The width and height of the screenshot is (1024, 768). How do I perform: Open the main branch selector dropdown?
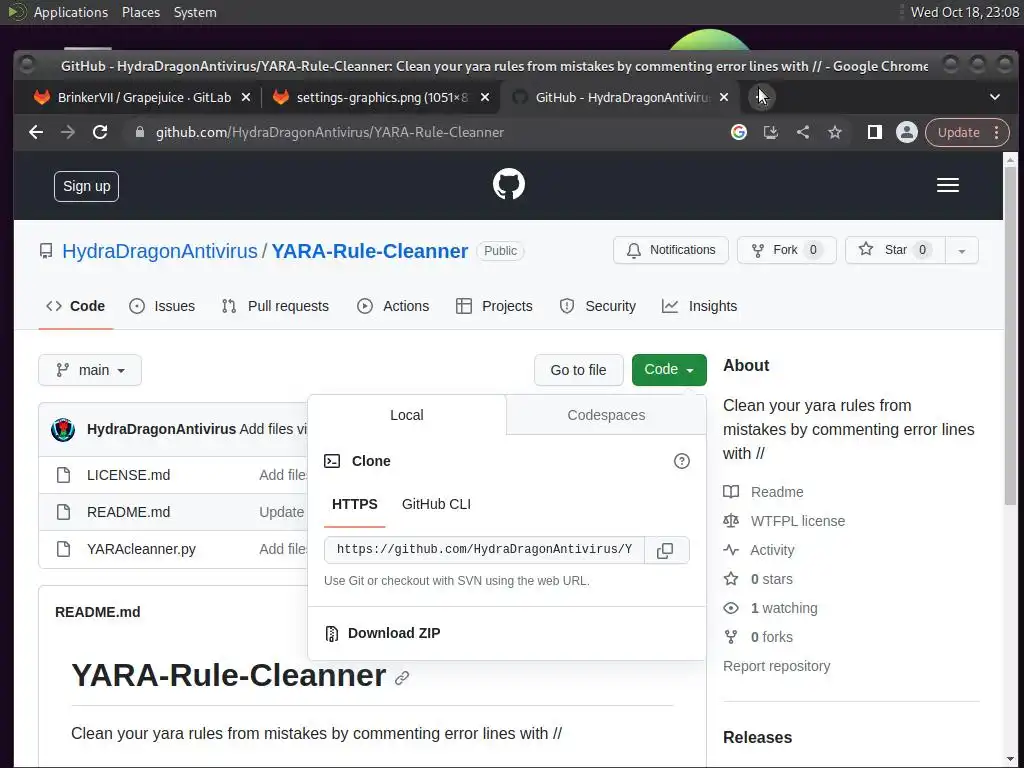(x=90, y=370)
